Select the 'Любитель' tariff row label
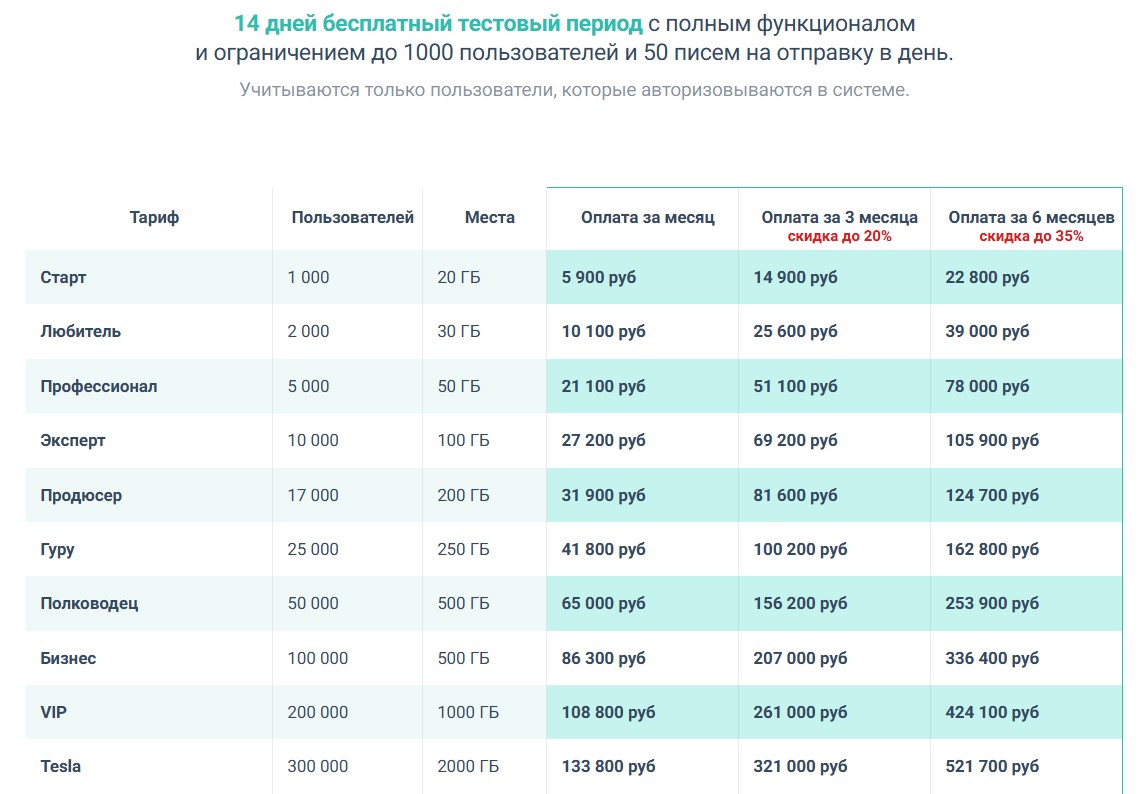1140x794 pixels. tap(80, 331)
